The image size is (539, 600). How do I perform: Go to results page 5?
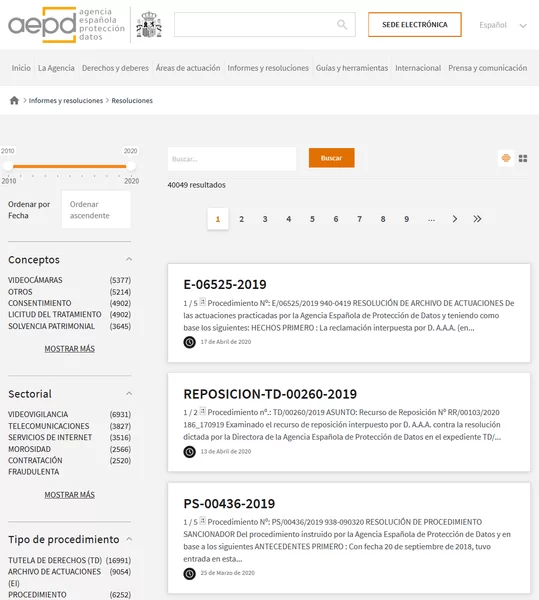coord(312,219)
